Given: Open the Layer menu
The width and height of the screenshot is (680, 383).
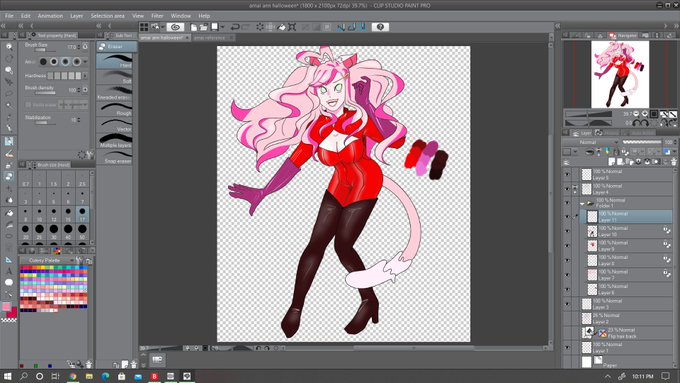Looking at the screenshot, I should (x=76, y=16).
